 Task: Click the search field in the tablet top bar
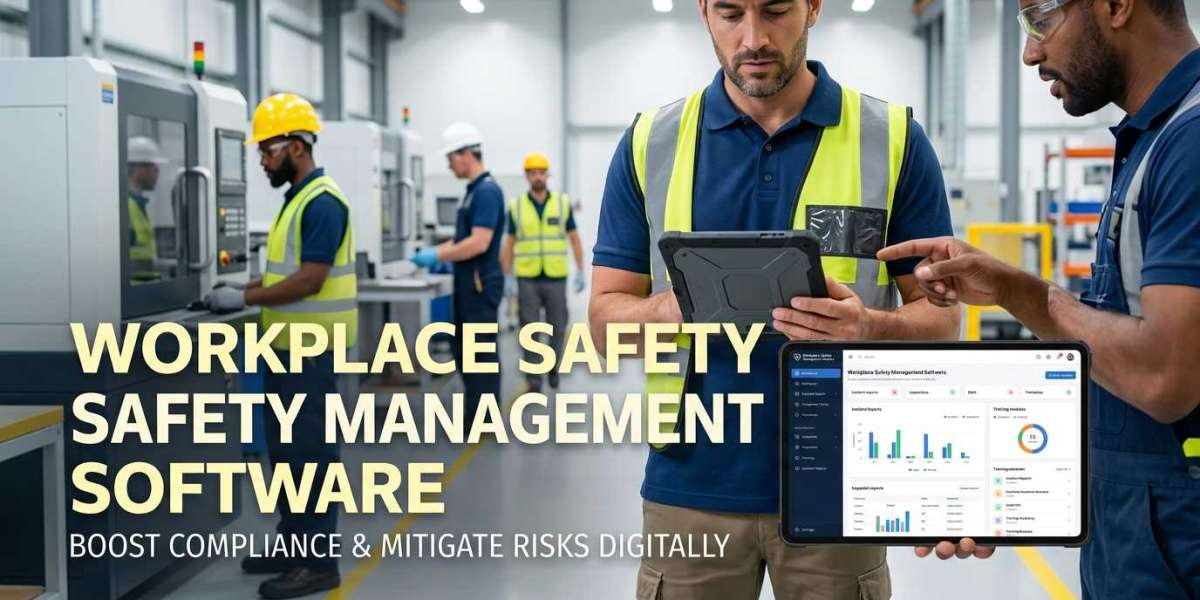[x=869, y=357]
